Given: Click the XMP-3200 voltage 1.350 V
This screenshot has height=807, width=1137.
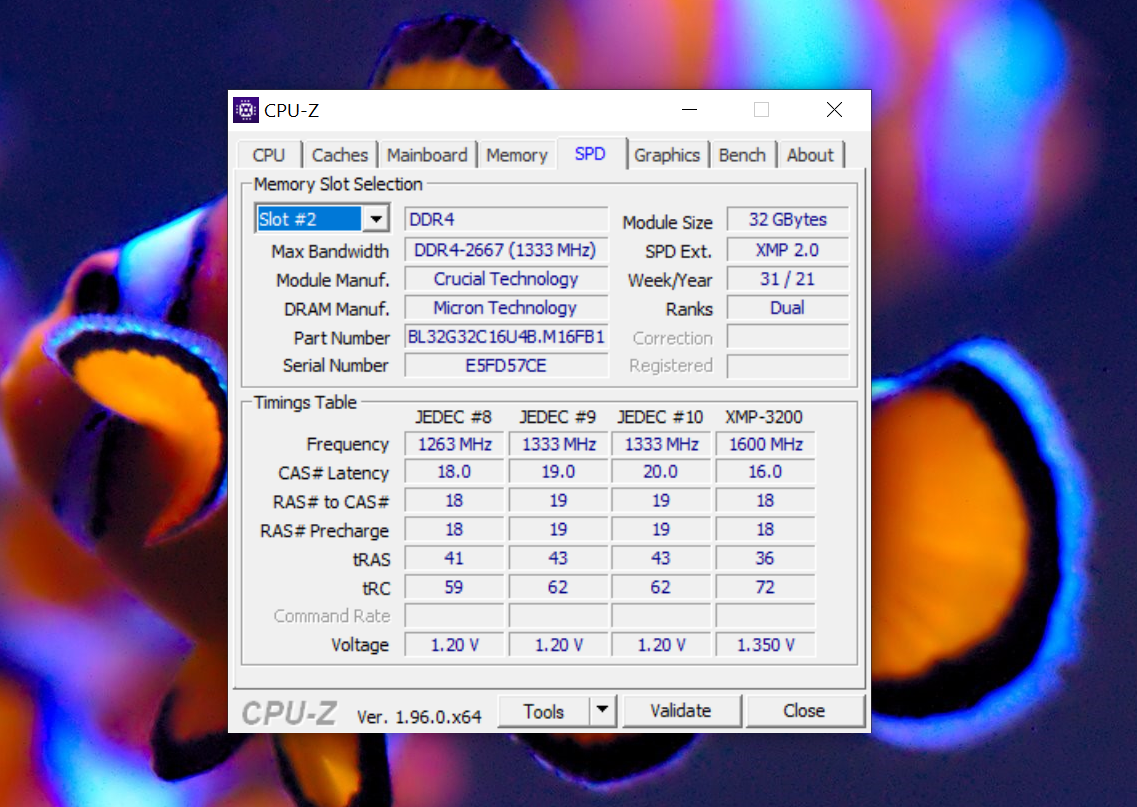Looking at the screenshot, I should coord(766,645).
